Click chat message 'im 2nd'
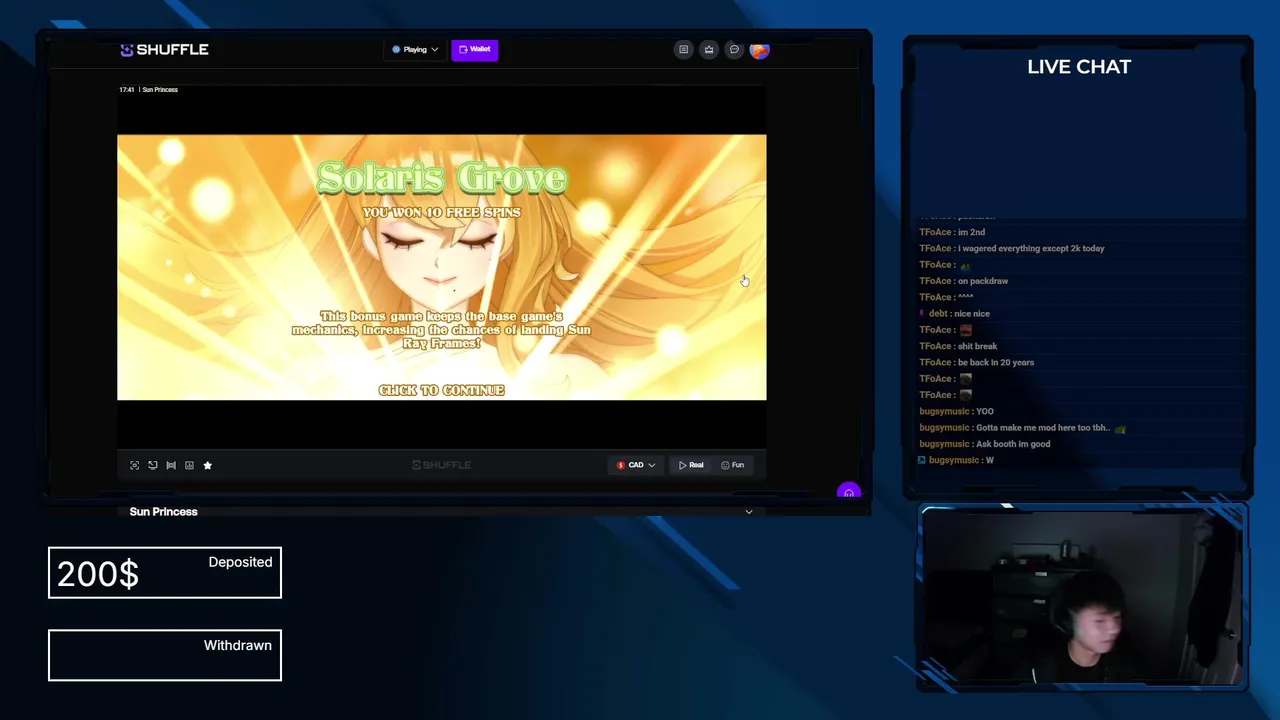 click(x=971, y=232)
